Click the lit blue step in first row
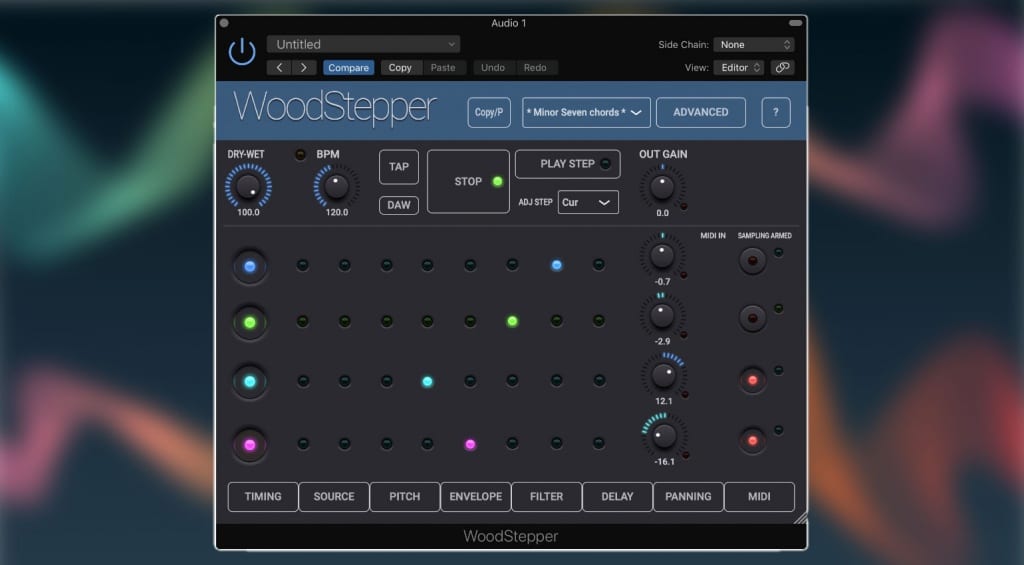 556,265
